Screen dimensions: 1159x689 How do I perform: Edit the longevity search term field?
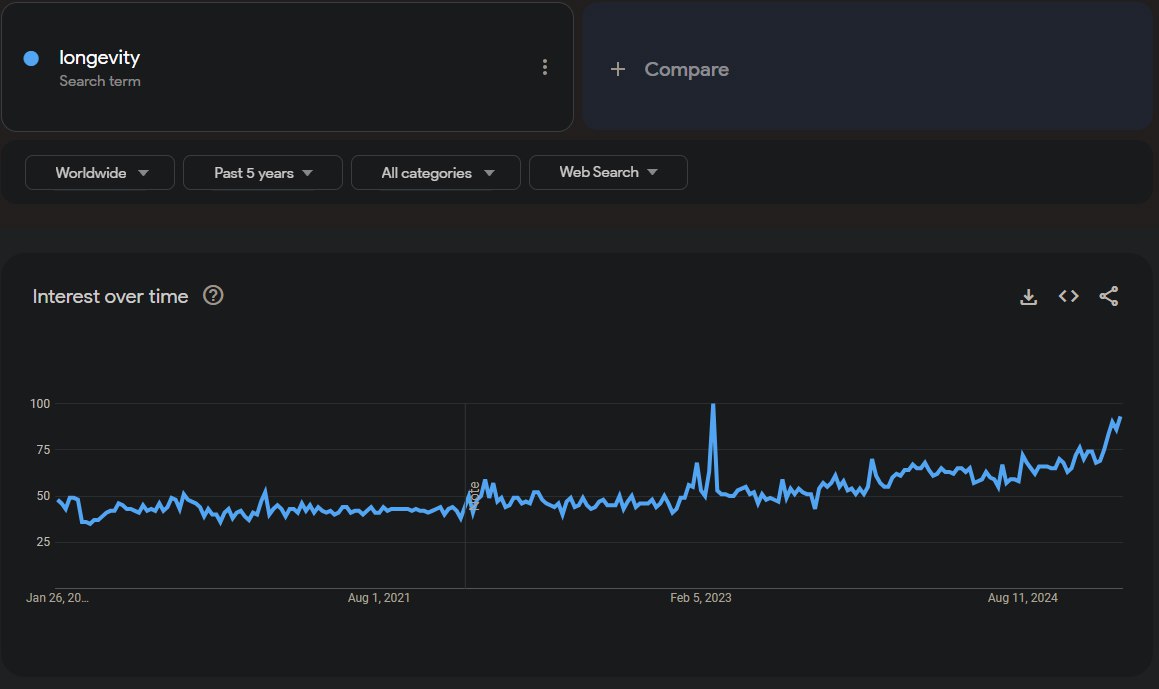coord(100,58)
